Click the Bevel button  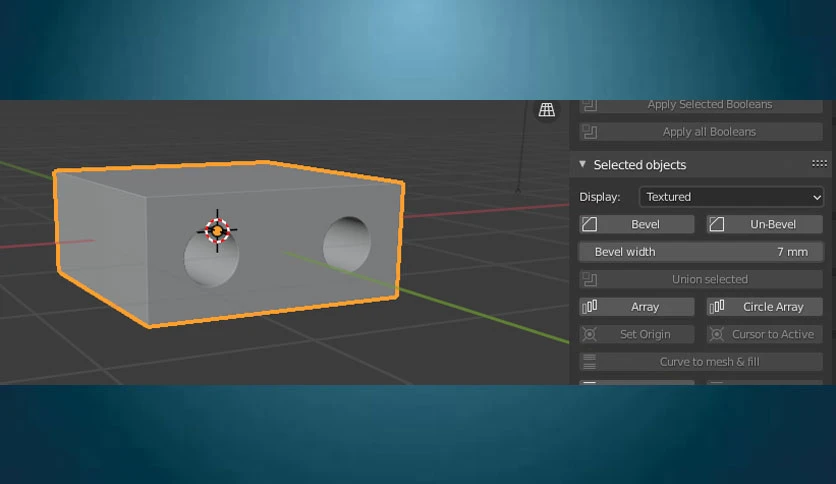(637, 224)
